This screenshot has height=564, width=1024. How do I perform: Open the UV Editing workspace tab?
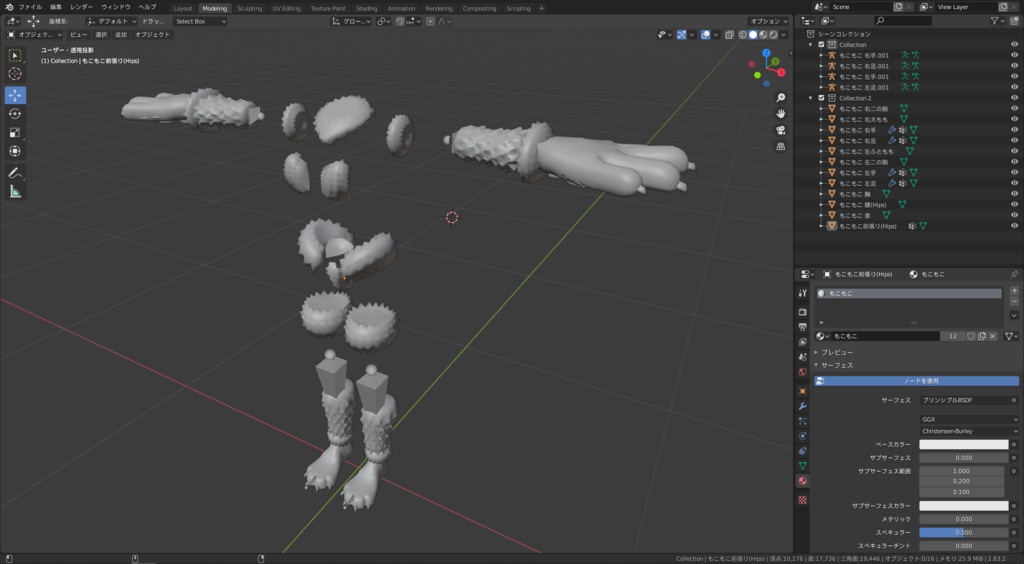pyautogui.click(x=286, y=8)
